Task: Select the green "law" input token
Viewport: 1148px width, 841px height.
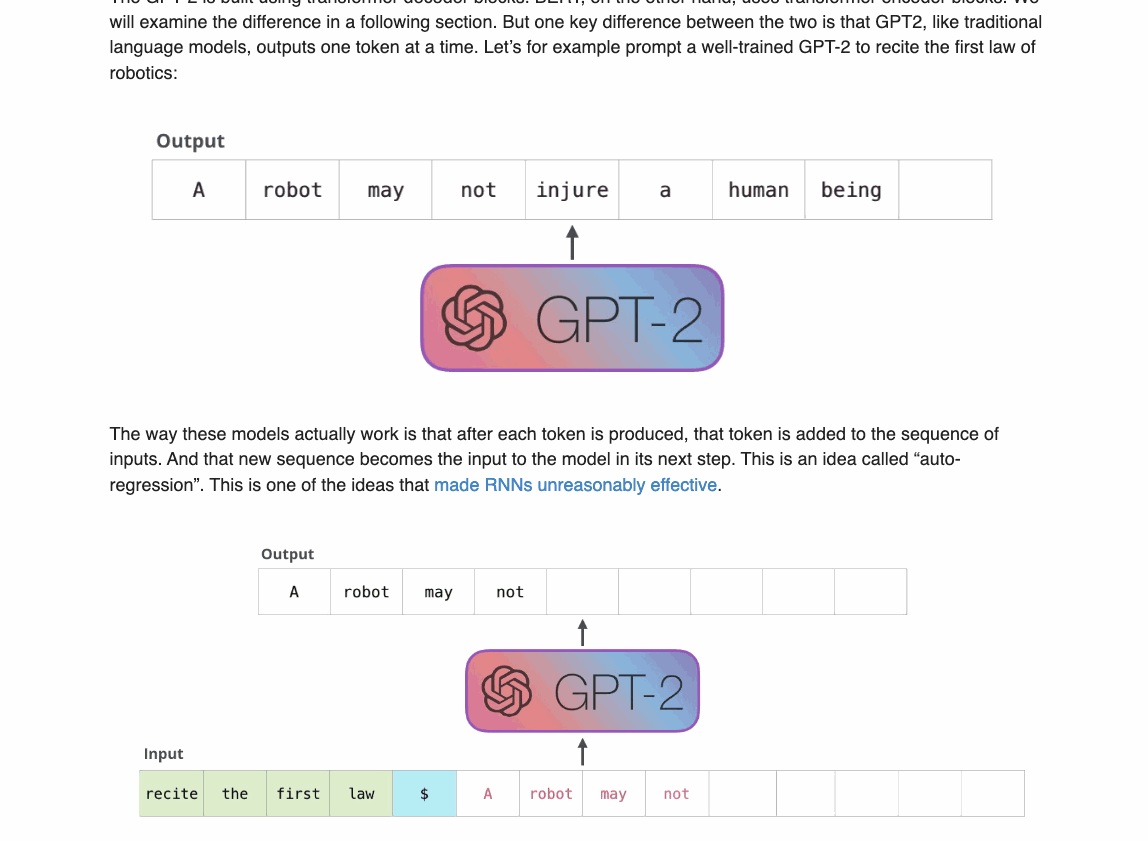Action: click(361, 794)
